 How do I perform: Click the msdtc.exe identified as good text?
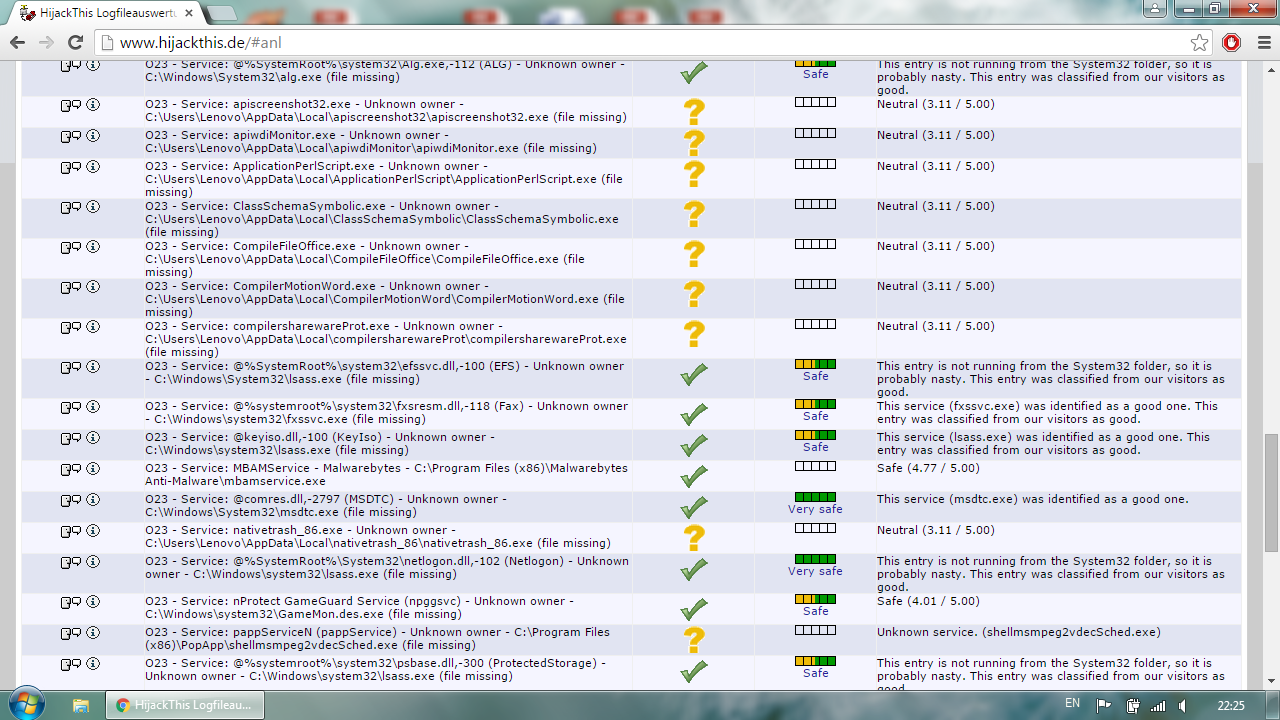1033,499
